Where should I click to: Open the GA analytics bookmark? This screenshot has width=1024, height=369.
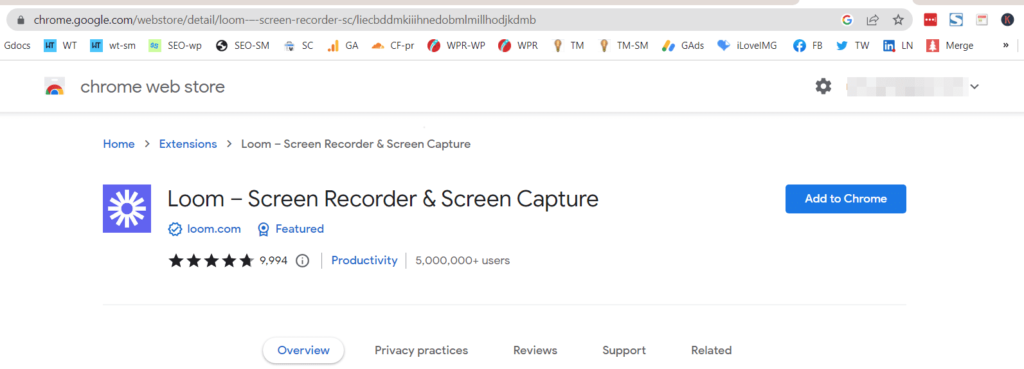click(x=343, y=46)
